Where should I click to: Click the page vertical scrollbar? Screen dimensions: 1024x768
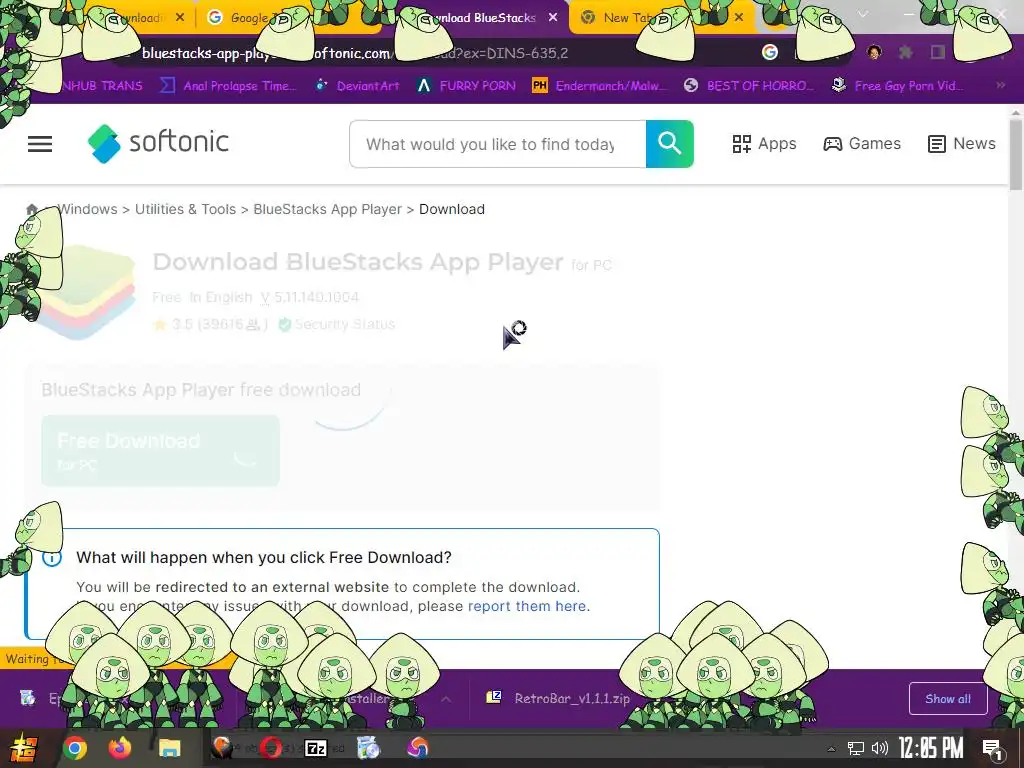click(1016, 155)
